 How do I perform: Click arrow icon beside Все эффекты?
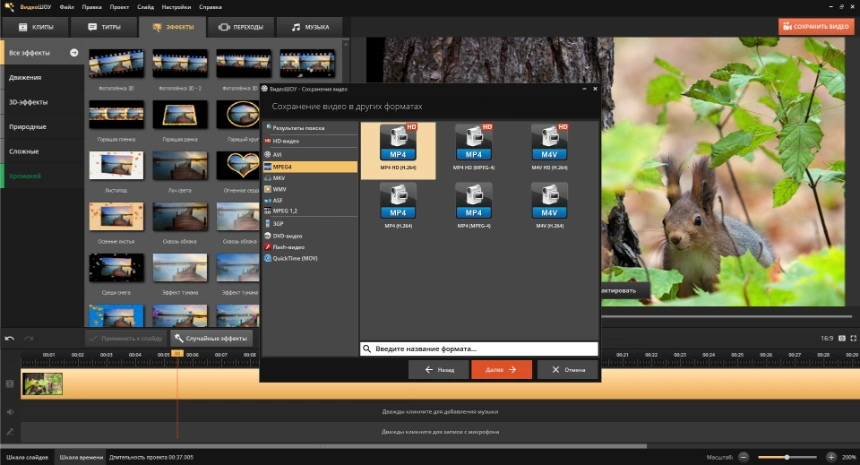coord(74,53)
